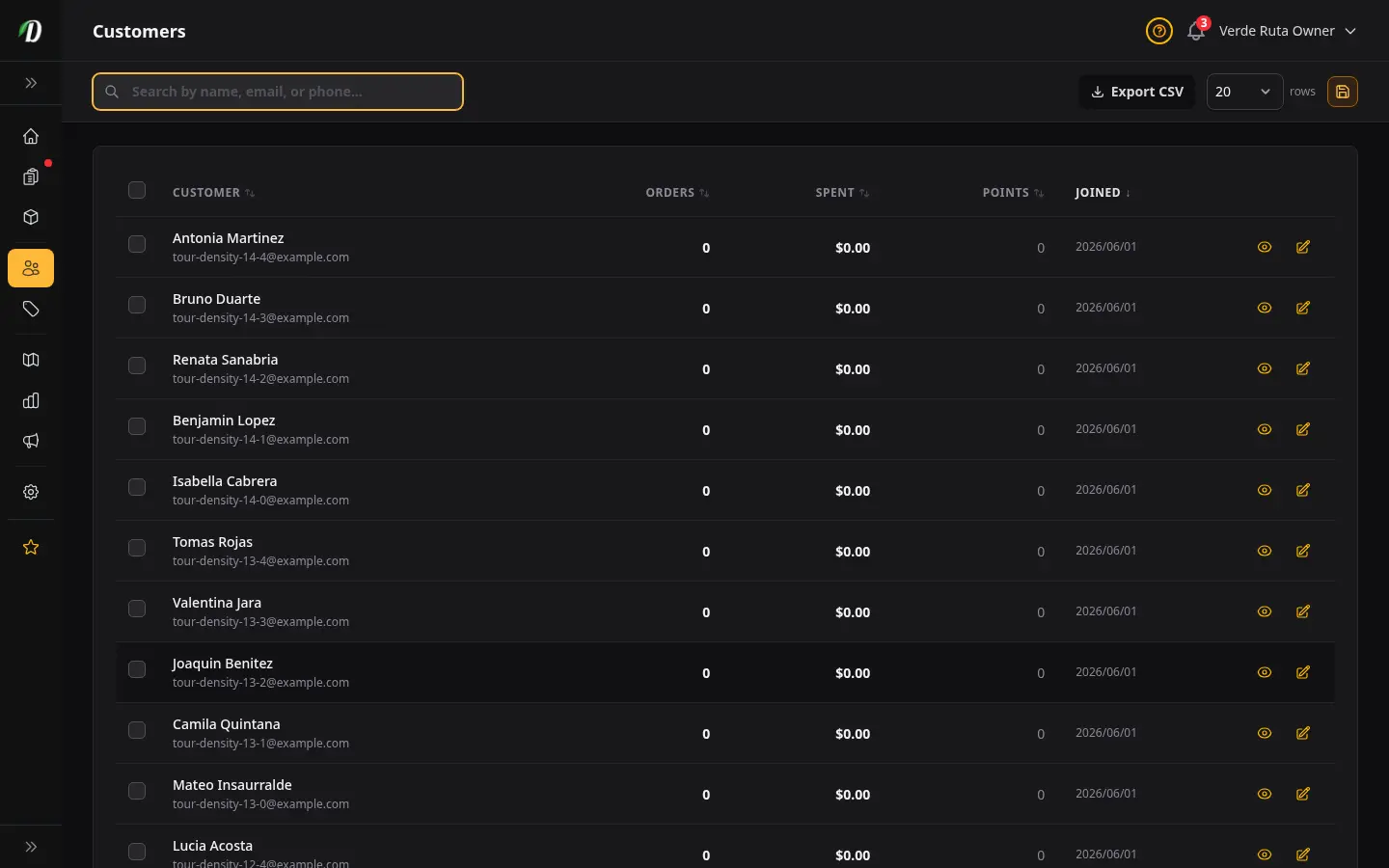
Task: Check the box for Isabella Cabrera
Action: [x=137, y=487]
